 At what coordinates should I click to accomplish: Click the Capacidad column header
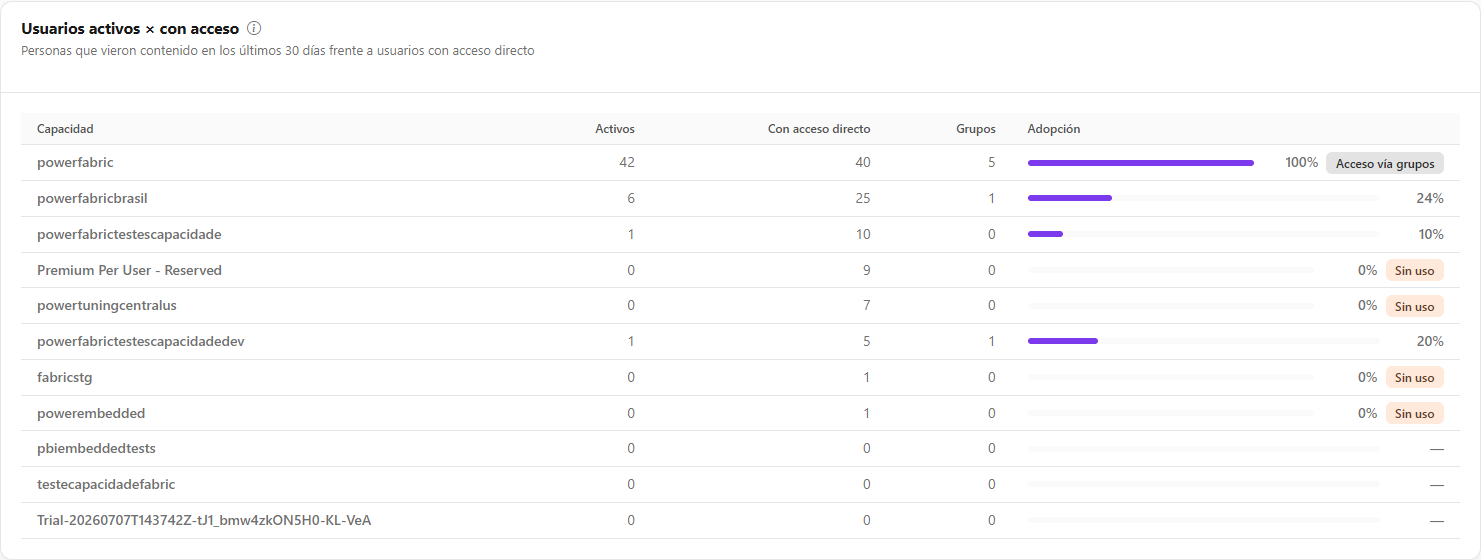point(65,129)
